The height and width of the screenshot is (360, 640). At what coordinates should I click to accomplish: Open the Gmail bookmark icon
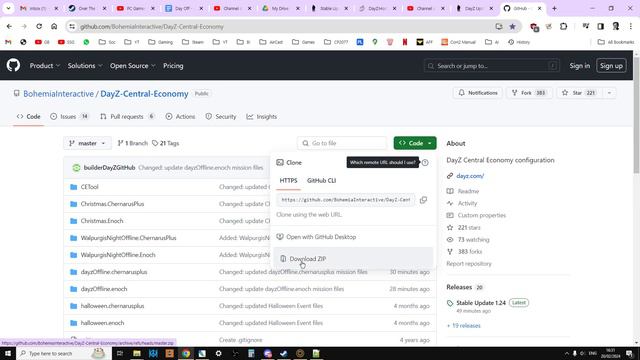pos(8,42)
